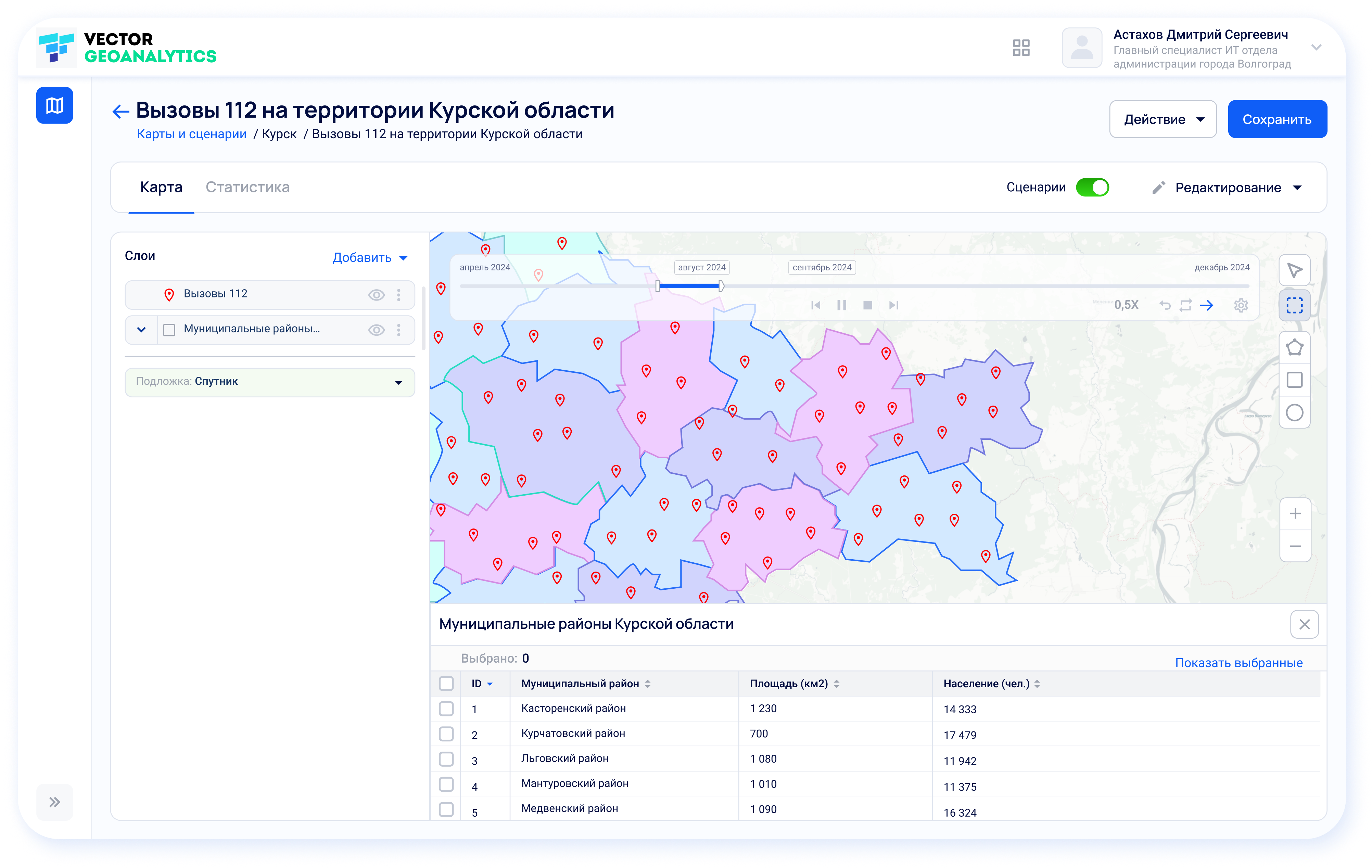Open timeline settings gear

(1241, 305)
